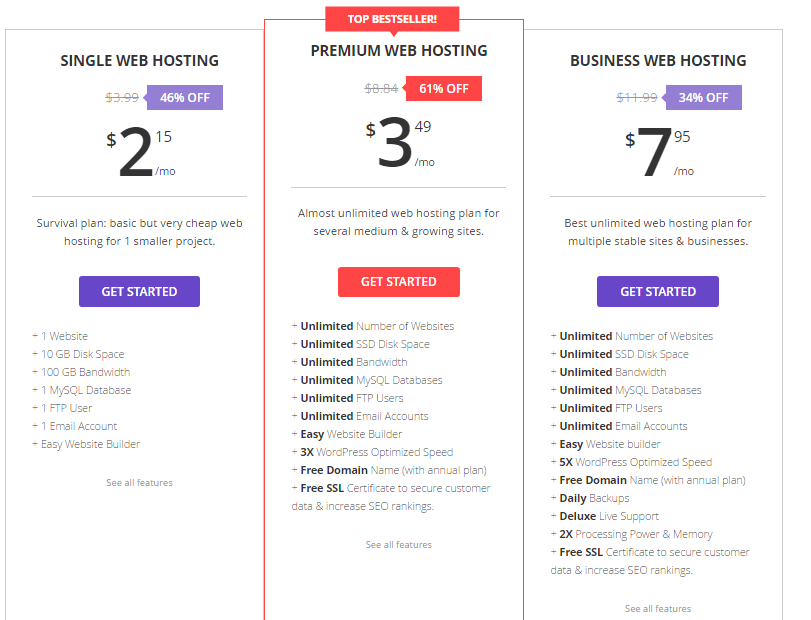Click the $2.15 per month price
Image resolution: width=811 pixels, height=620 pixels.
[x=141, y=153]
